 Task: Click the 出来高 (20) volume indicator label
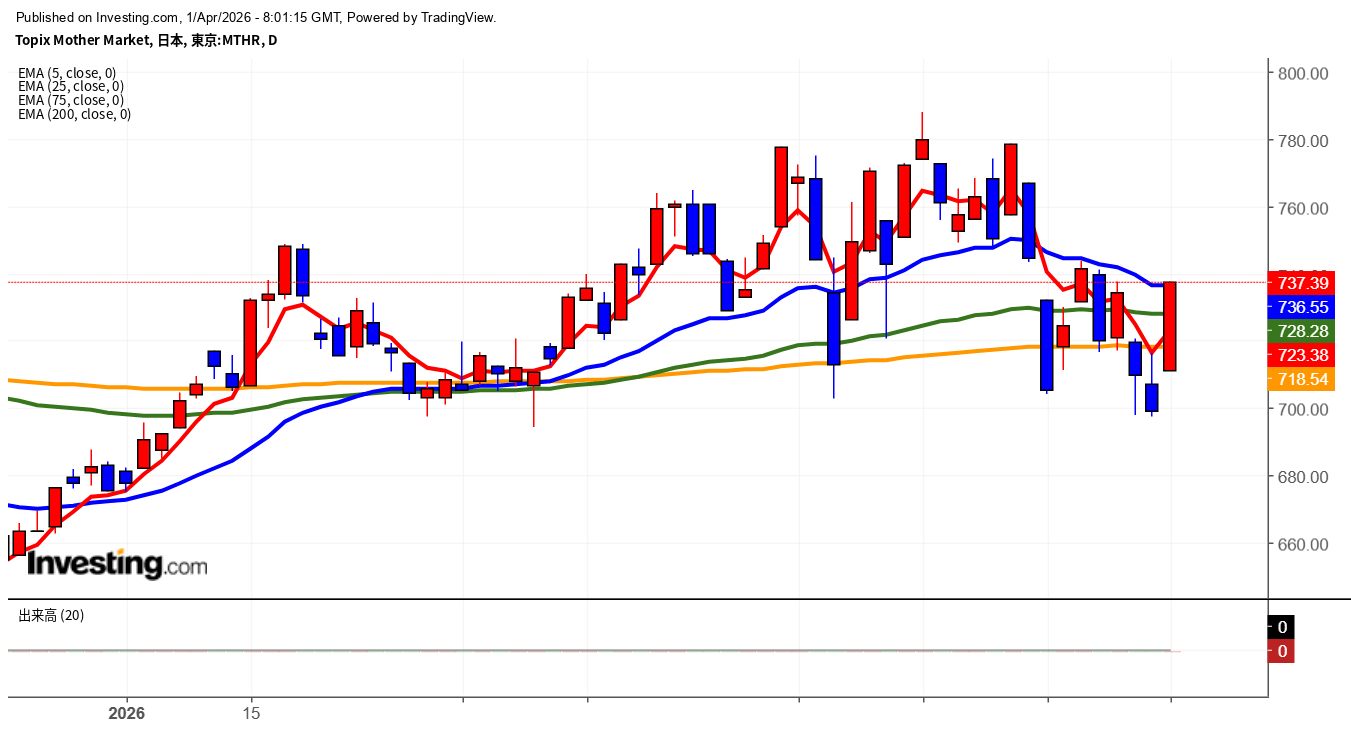[51, 616]
